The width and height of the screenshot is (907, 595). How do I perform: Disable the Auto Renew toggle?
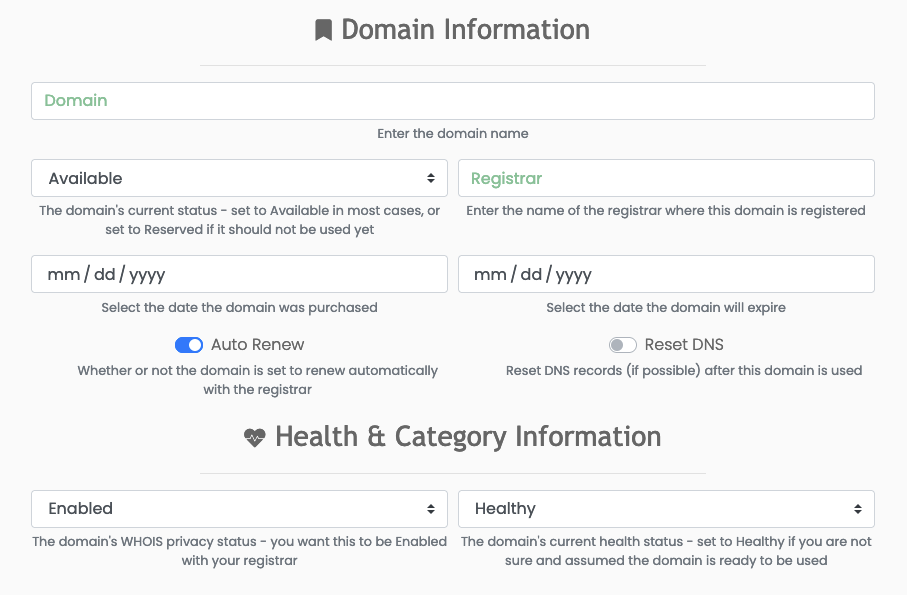click(189, 345)
